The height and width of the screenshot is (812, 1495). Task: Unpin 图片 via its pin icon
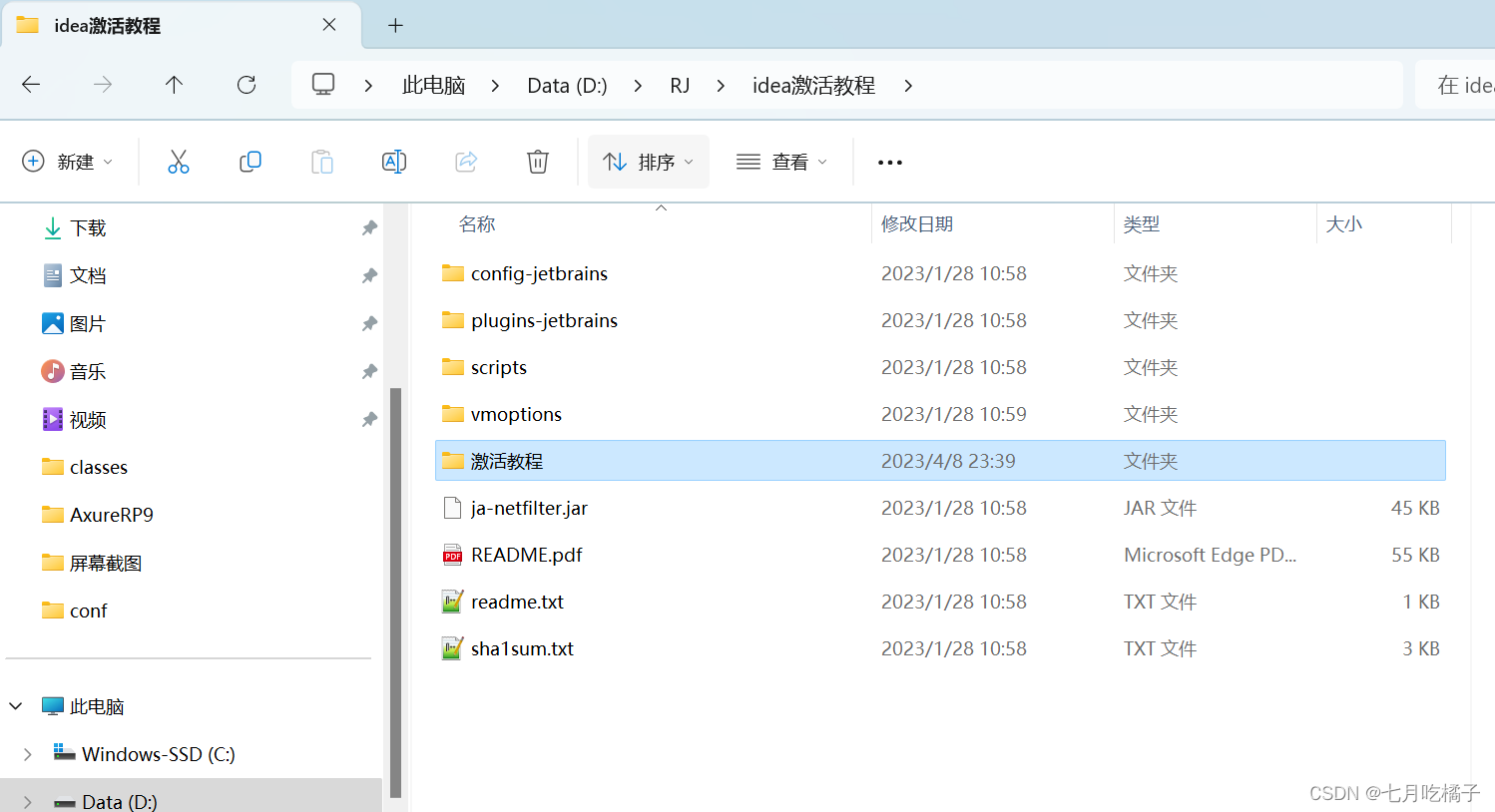[x=369, y=323]
